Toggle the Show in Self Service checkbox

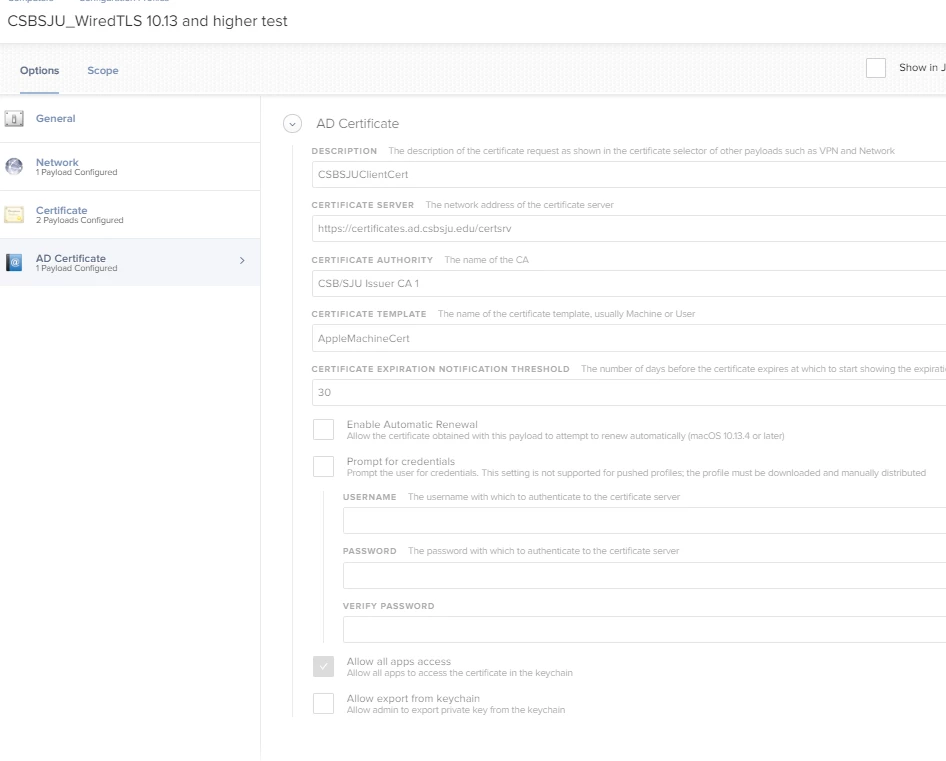point(875,68)
